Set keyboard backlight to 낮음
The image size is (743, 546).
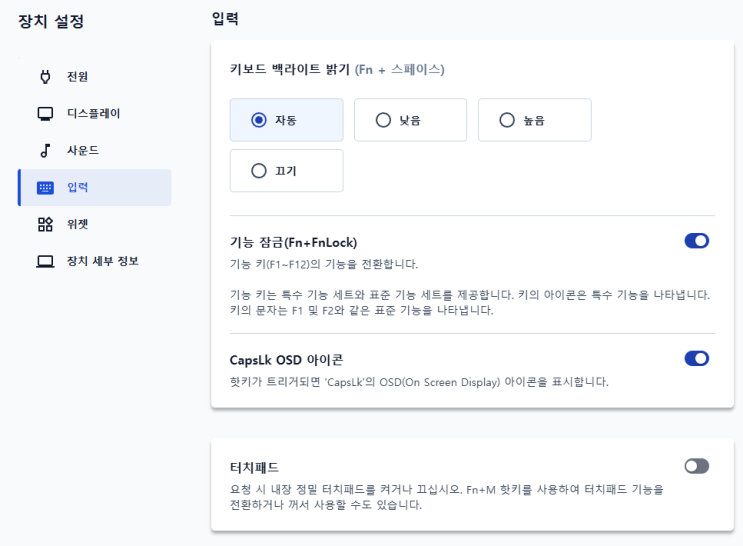383,120
